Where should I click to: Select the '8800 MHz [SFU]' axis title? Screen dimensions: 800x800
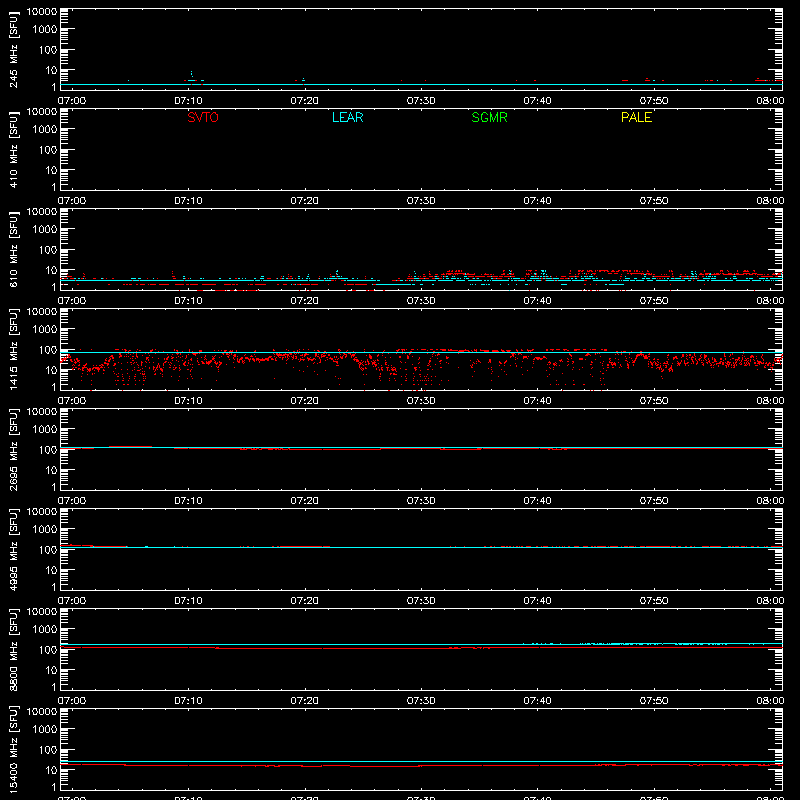(13, 649)
